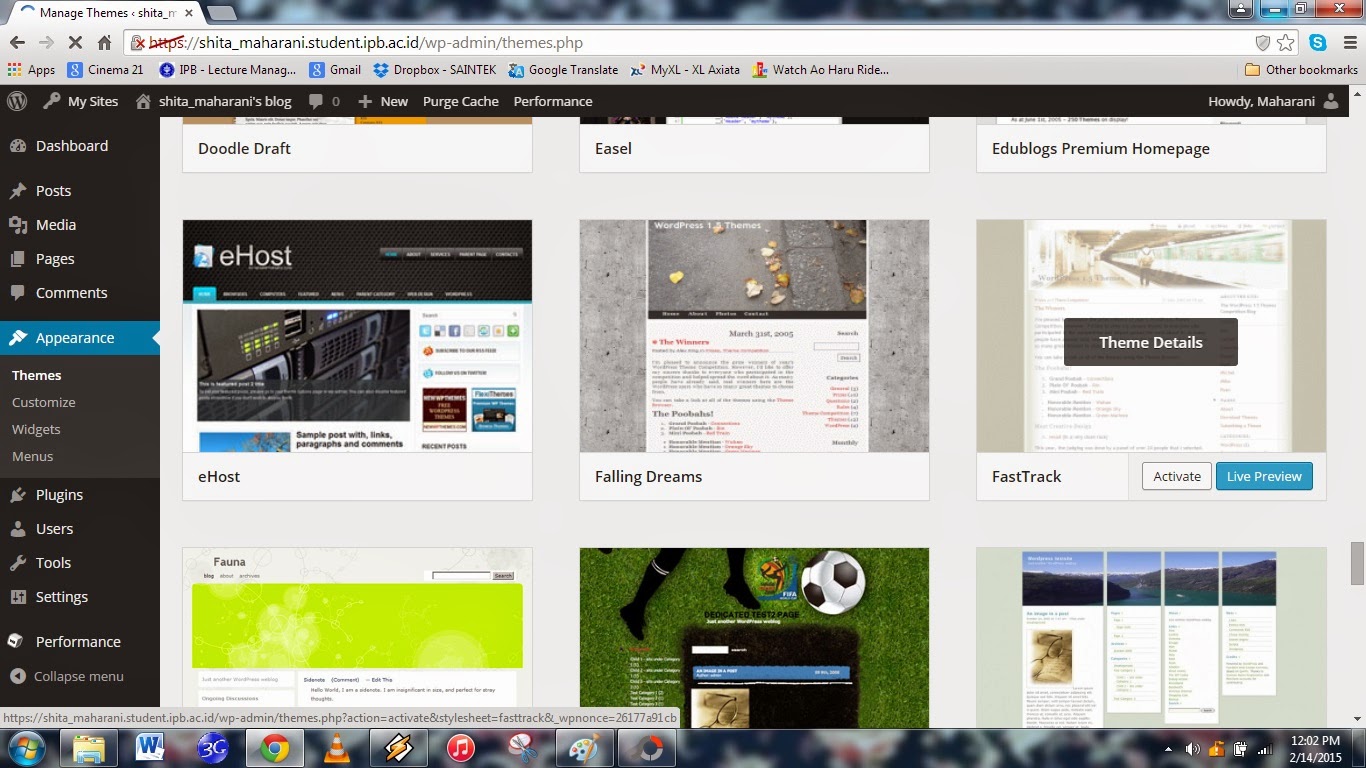Image resolution: width=1366 pixels, height=768 pixels.
Task: Click the page vertical scrollbar thumb
Action: click(x=1357, y=564)
